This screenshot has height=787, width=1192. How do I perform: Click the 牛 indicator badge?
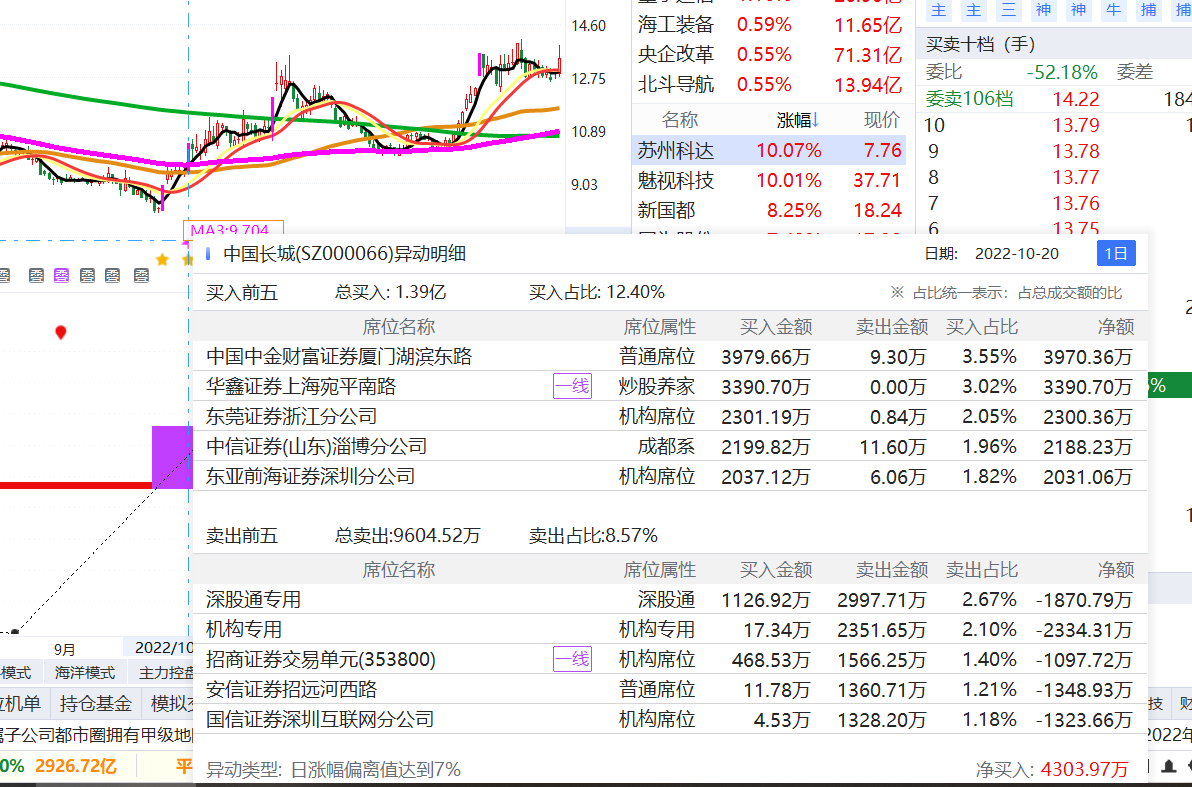[x=1114, y=10]
